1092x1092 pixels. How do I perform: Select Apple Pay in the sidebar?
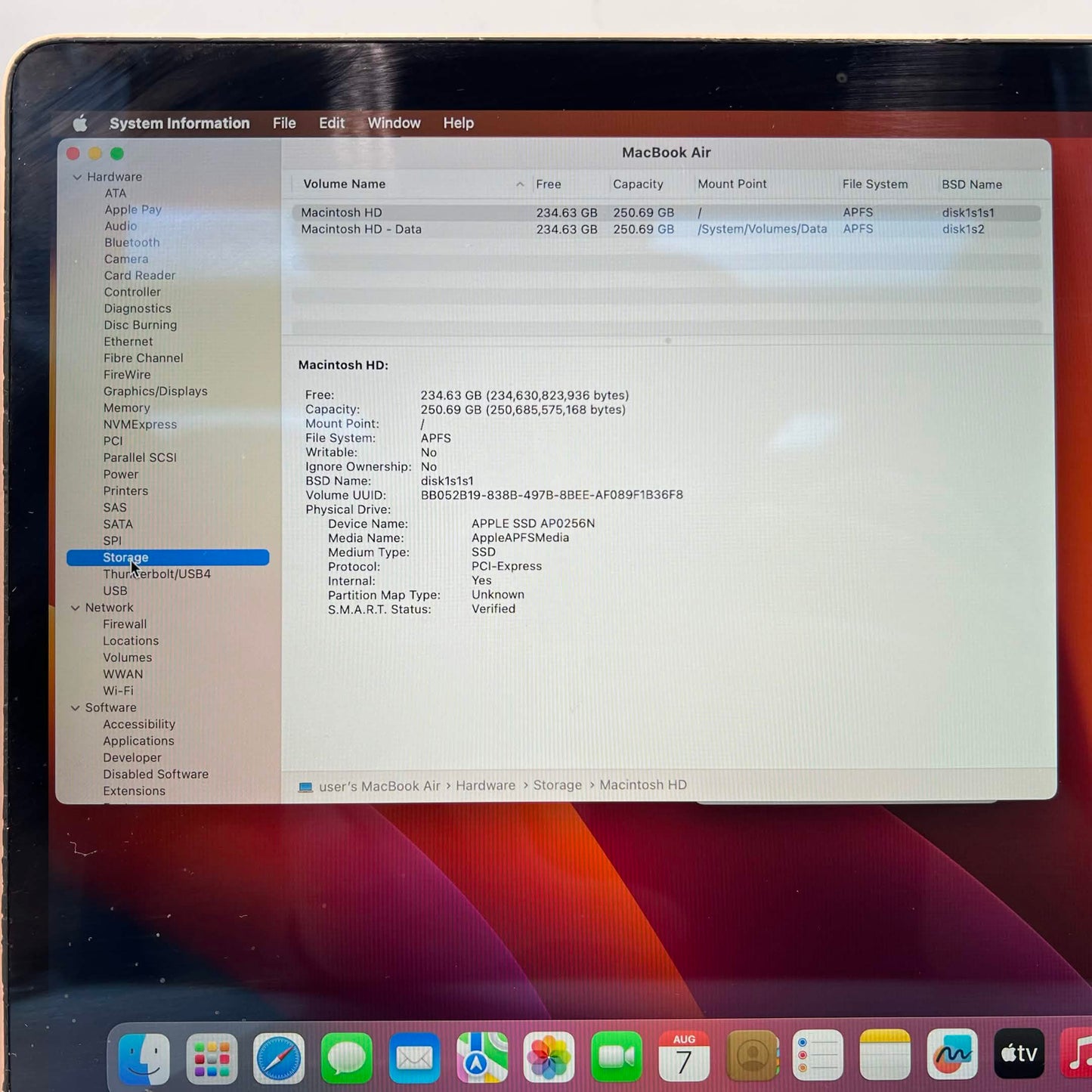(133, 210)
